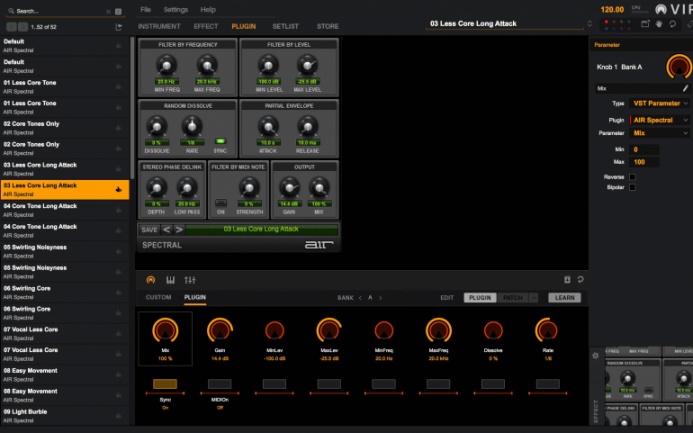This screenshot has height=433, width=693.
Task: Click the knobs view icon in control bar
Action: [150, 279]
